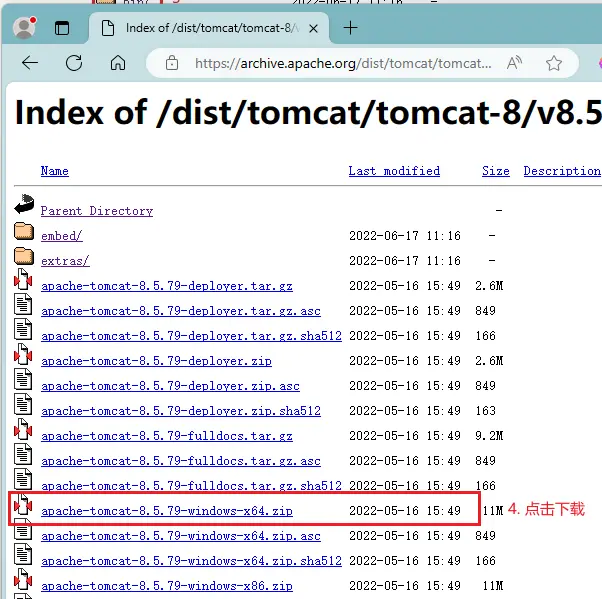Open apache-tomcat-8.5.79-windows-x64.zip.asc

coord(181,536)
